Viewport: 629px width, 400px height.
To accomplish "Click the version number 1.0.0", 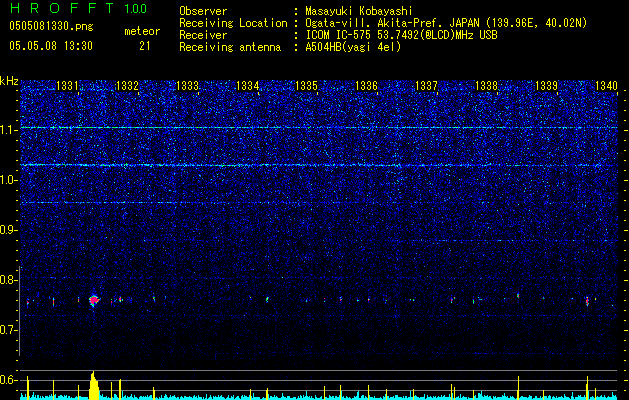I will click(133, 9).
